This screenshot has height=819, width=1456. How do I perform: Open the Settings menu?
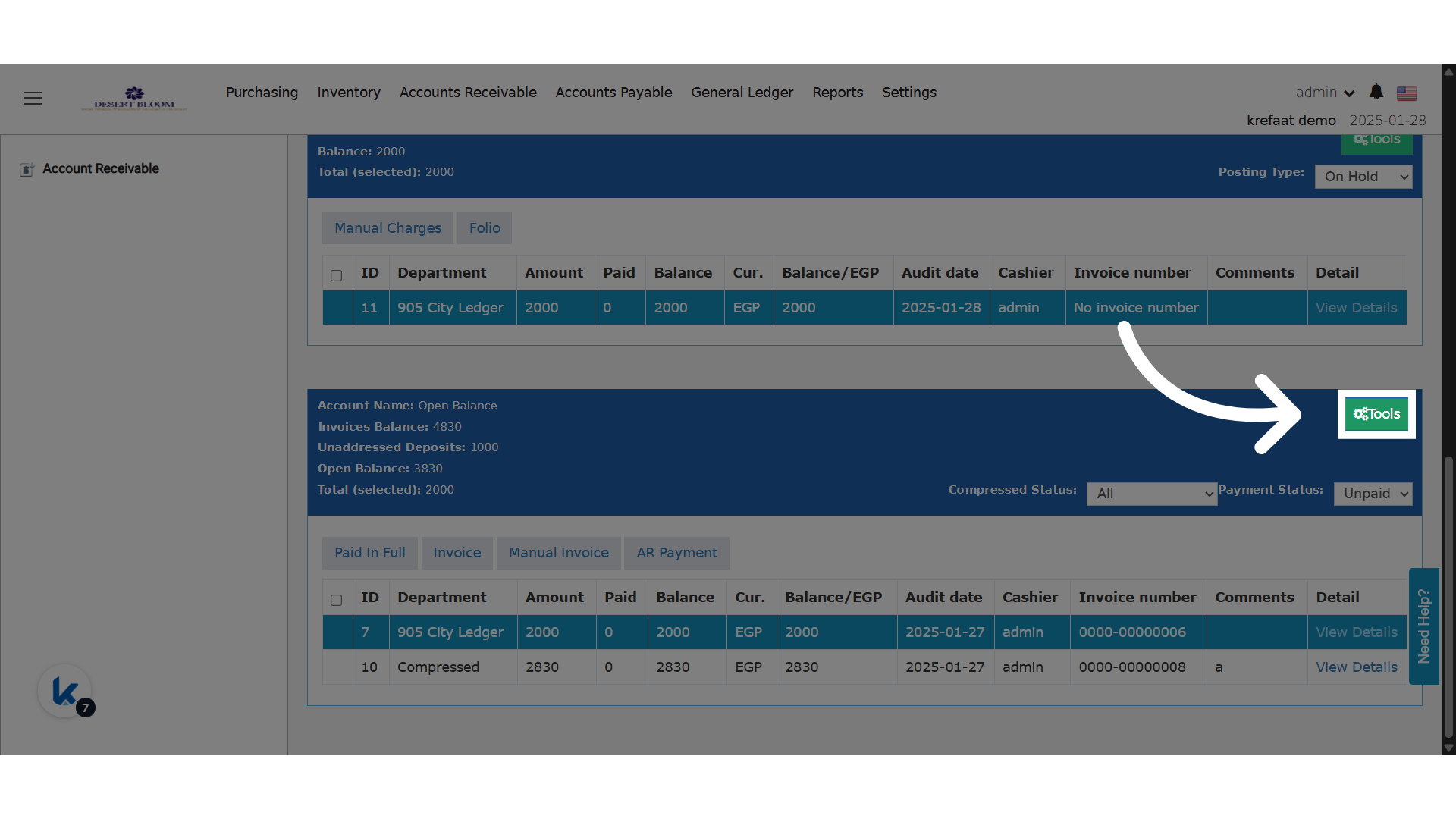click(908, 93)
